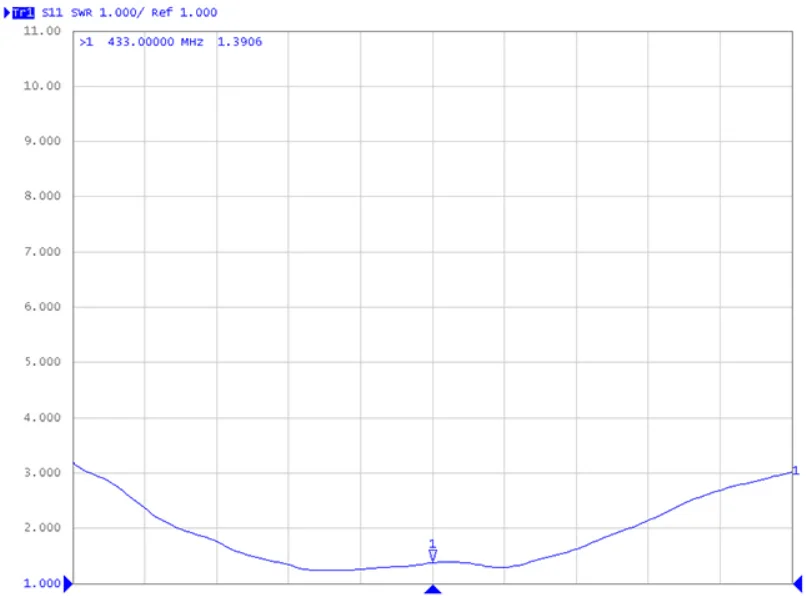This screenshot has height=596, width=806.
Task: Select the highlighted Tr1 trace label
Action: (x=23, y=12)
